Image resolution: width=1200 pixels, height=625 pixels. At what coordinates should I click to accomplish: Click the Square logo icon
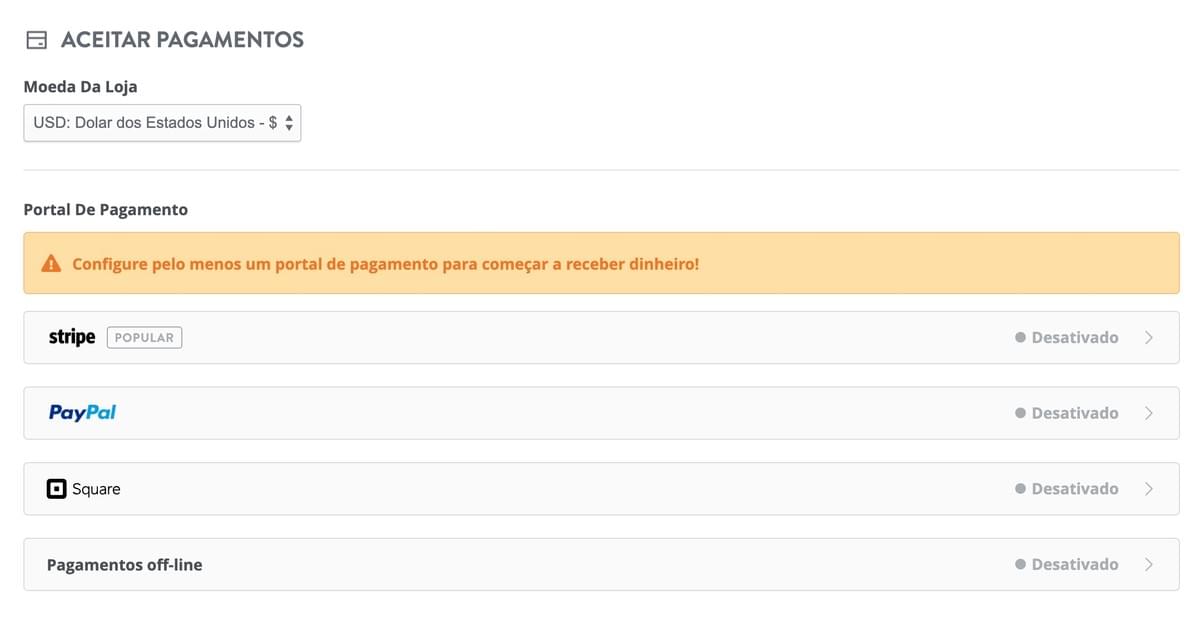coord(57,489)
